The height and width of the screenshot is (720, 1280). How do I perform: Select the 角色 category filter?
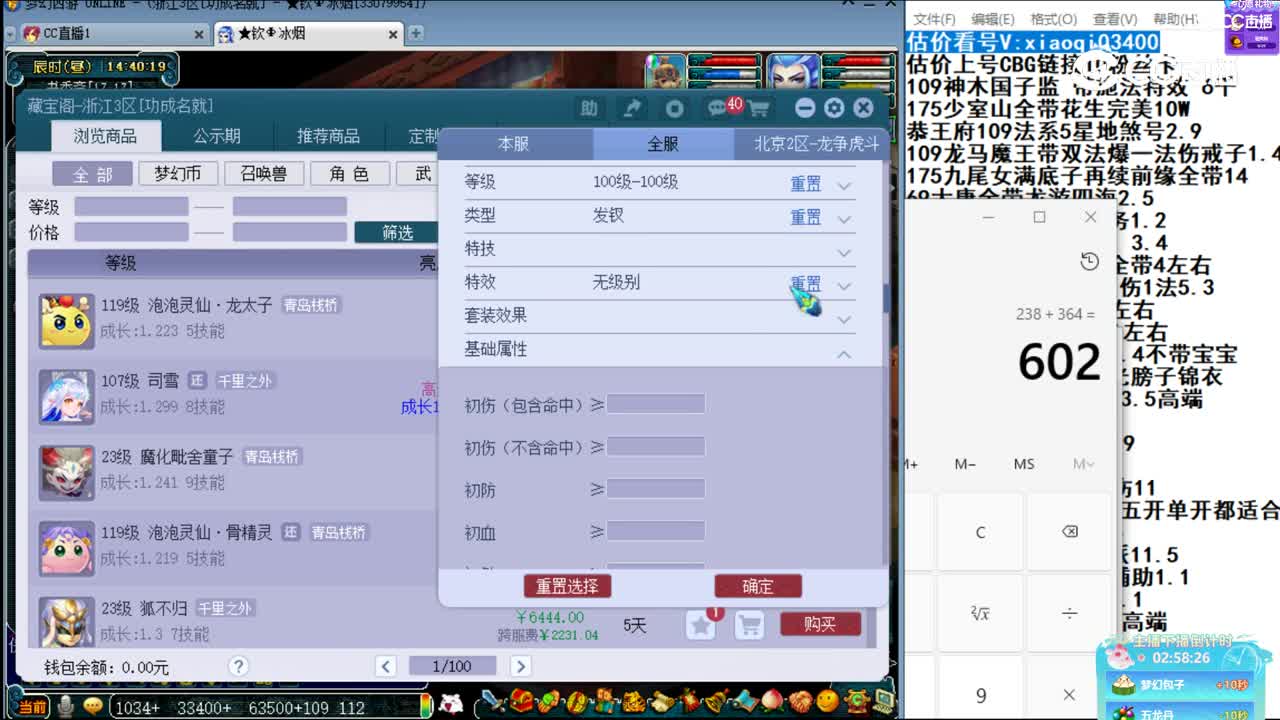pos(349,174)
